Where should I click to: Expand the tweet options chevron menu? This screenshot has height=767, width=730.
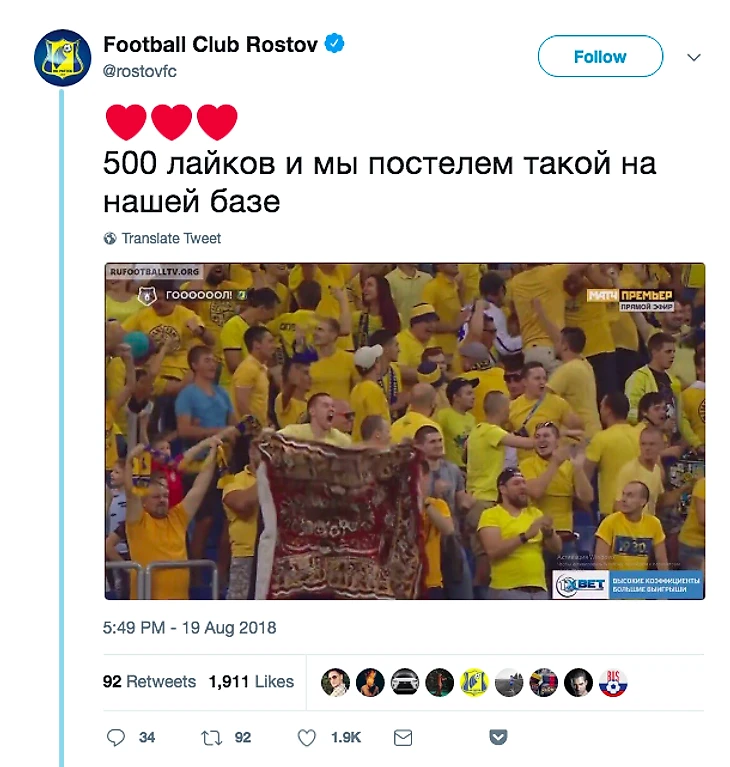[694, 57]
